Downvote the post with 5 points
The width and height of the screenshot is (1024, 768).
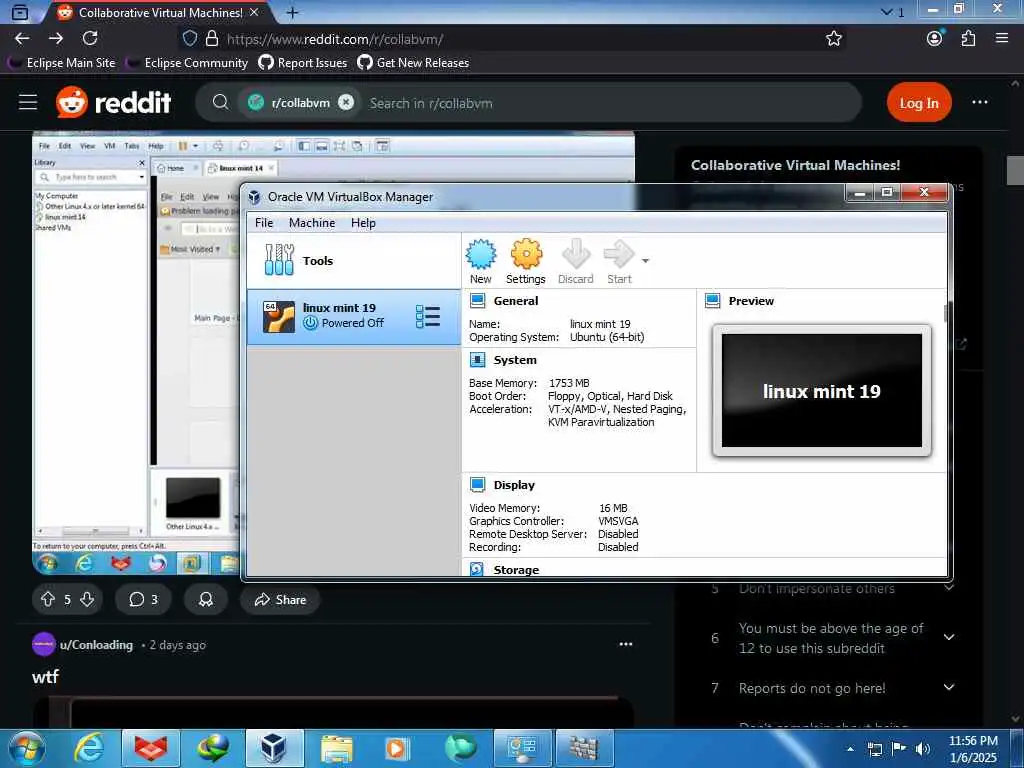(87, 600)
